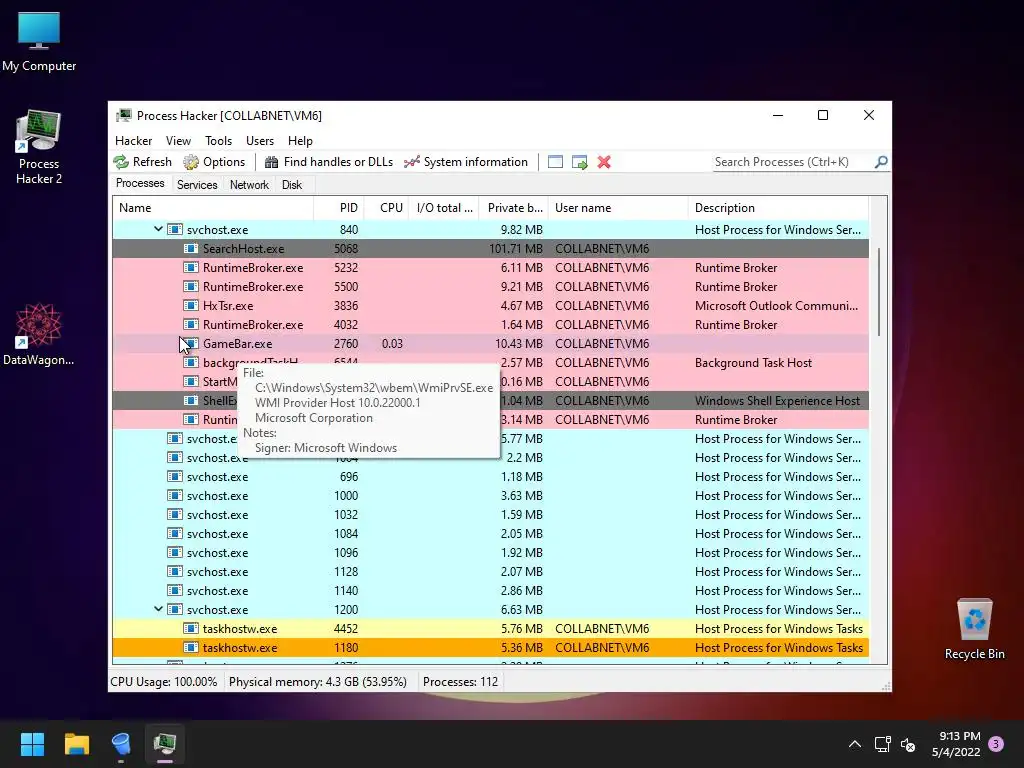Image resolution: width=1024 pixels, height=768 pixels.
Task: Select the Processes tab
Action: point(140,184)
